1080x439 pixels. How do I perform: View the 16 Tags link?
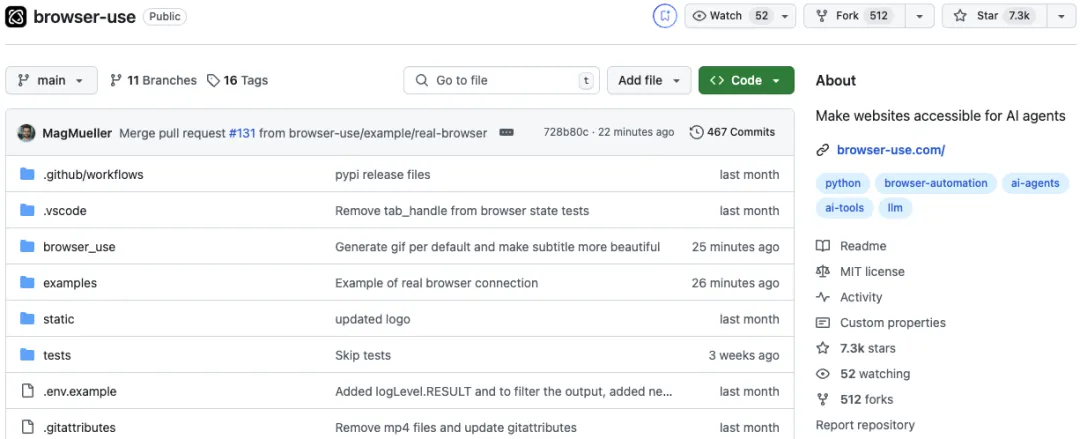[238, 81]
